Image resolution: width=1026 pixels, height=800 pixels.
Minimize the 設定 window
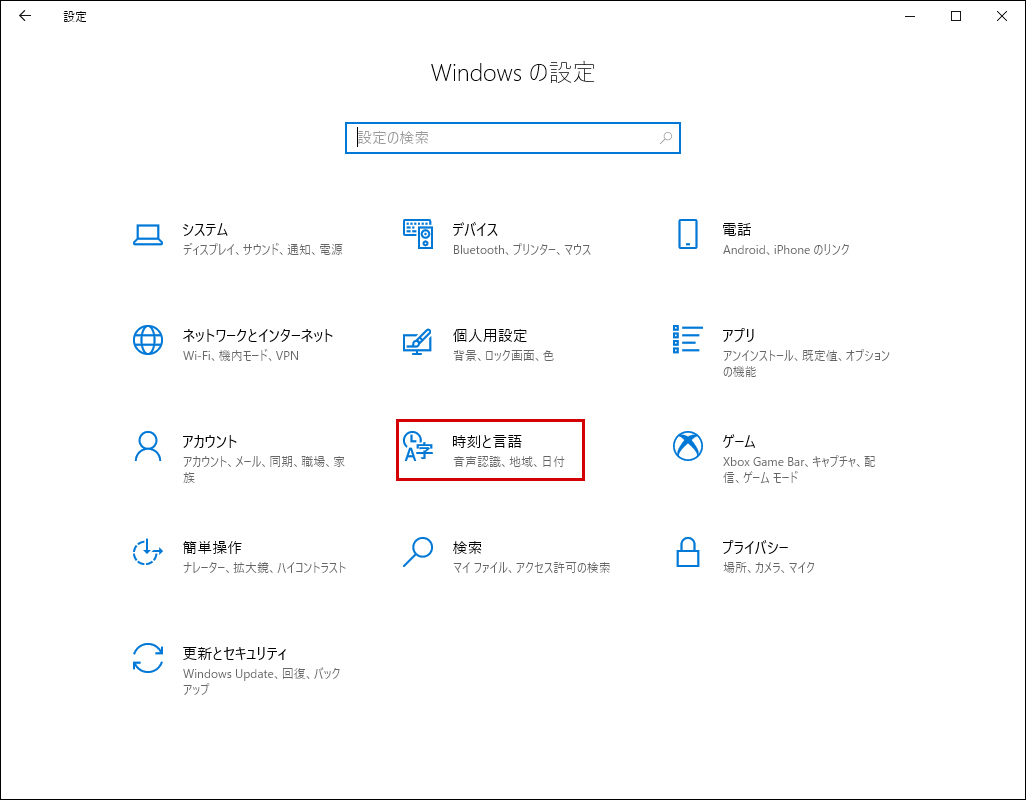point(910,16)
